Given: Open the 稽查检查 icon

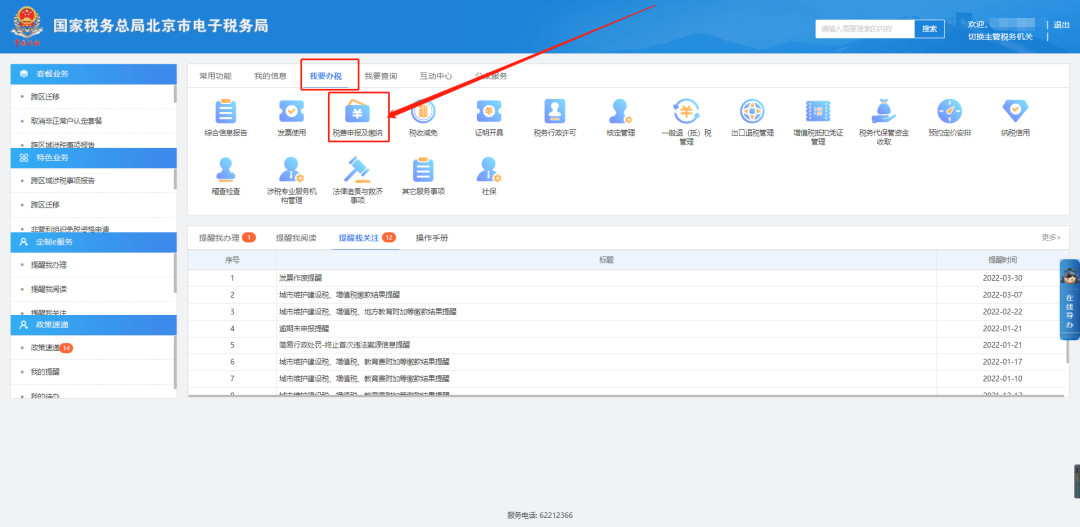Looking at the screenshot, I should [x=225, y=169].
